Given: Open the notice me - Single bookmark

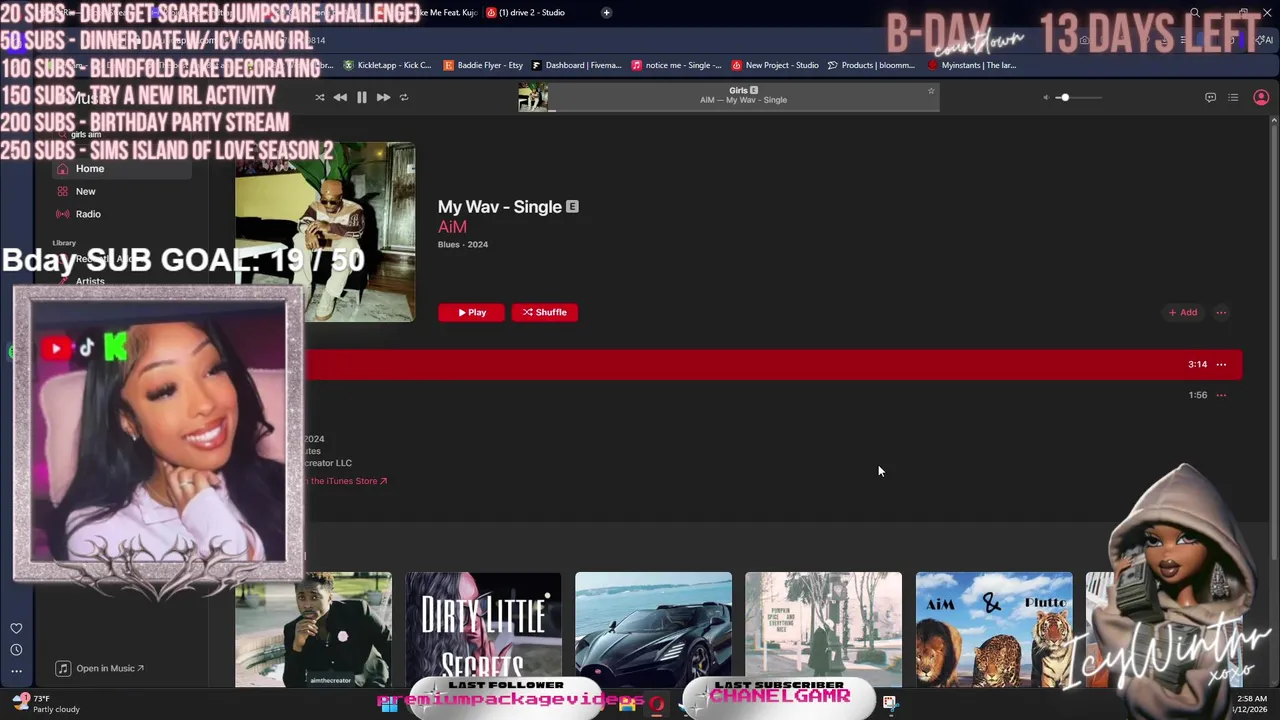Looking at the screenshot, I should point(676,65).
